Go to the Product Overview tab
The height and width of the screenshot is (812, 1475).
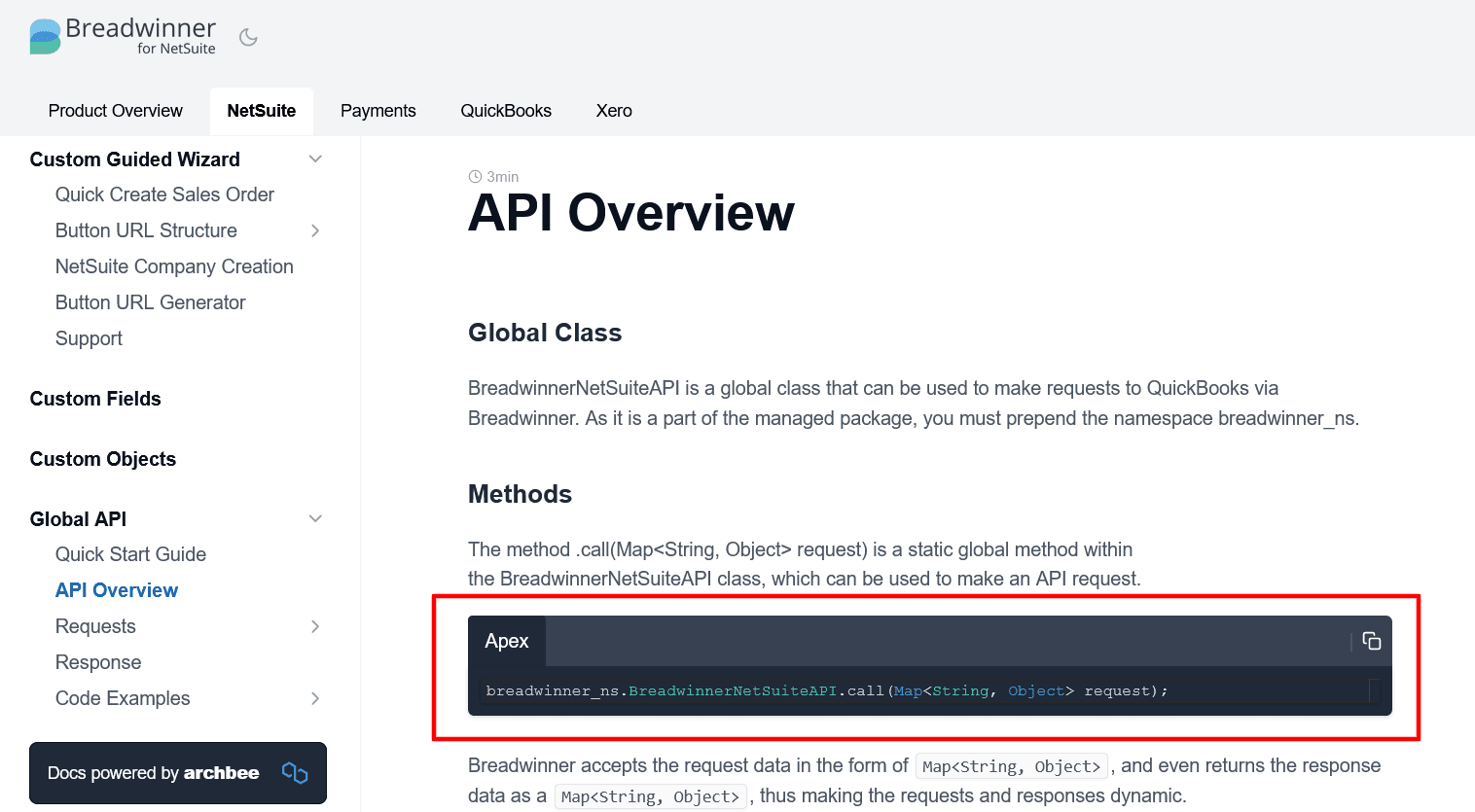pyautogui.click(x=115, y=111)
